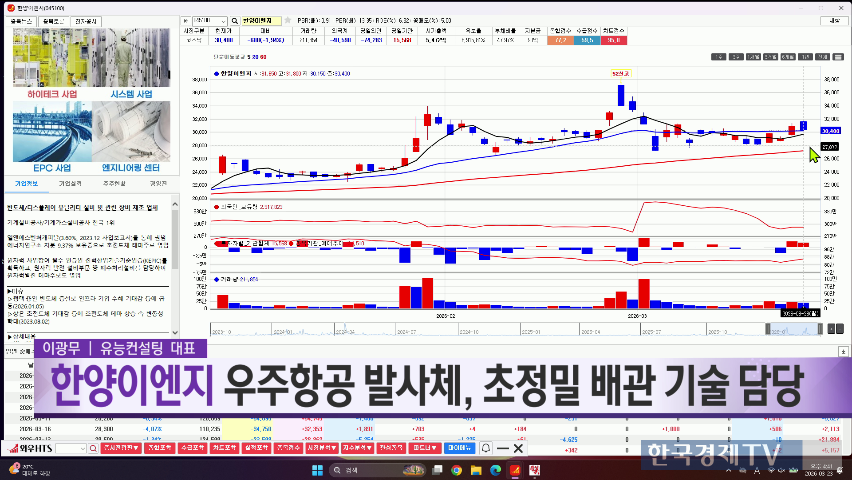Screen dimensions: 852x480
Task: Switch to the 기업실적 tab
Action: pyautogui.click(x=70, y=183)
